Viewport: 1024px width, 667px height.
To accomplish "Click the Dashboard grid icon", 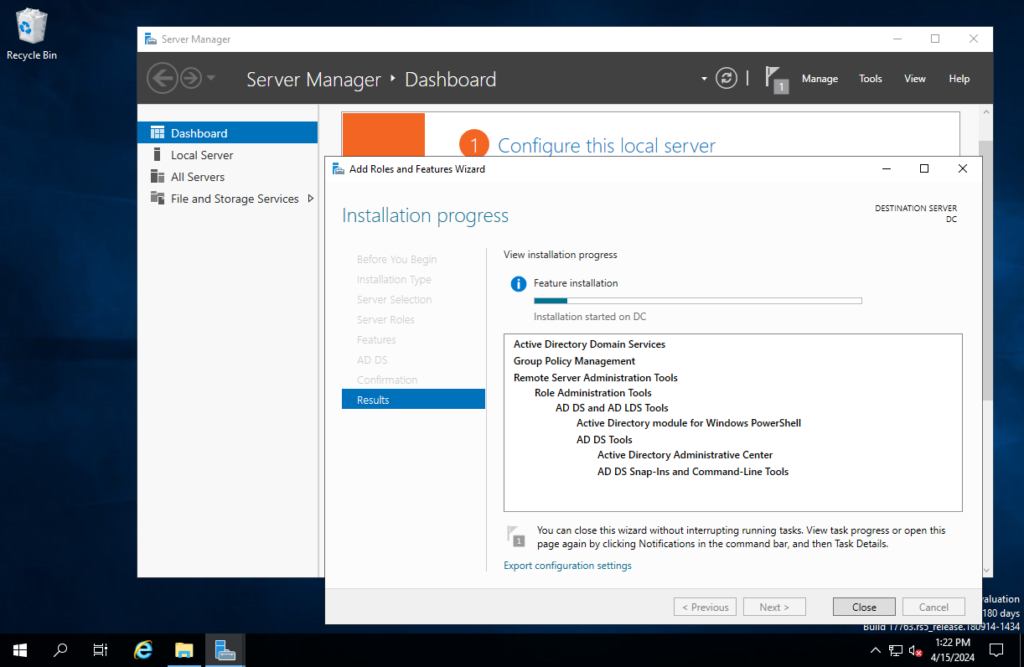I will coord(157,133).
